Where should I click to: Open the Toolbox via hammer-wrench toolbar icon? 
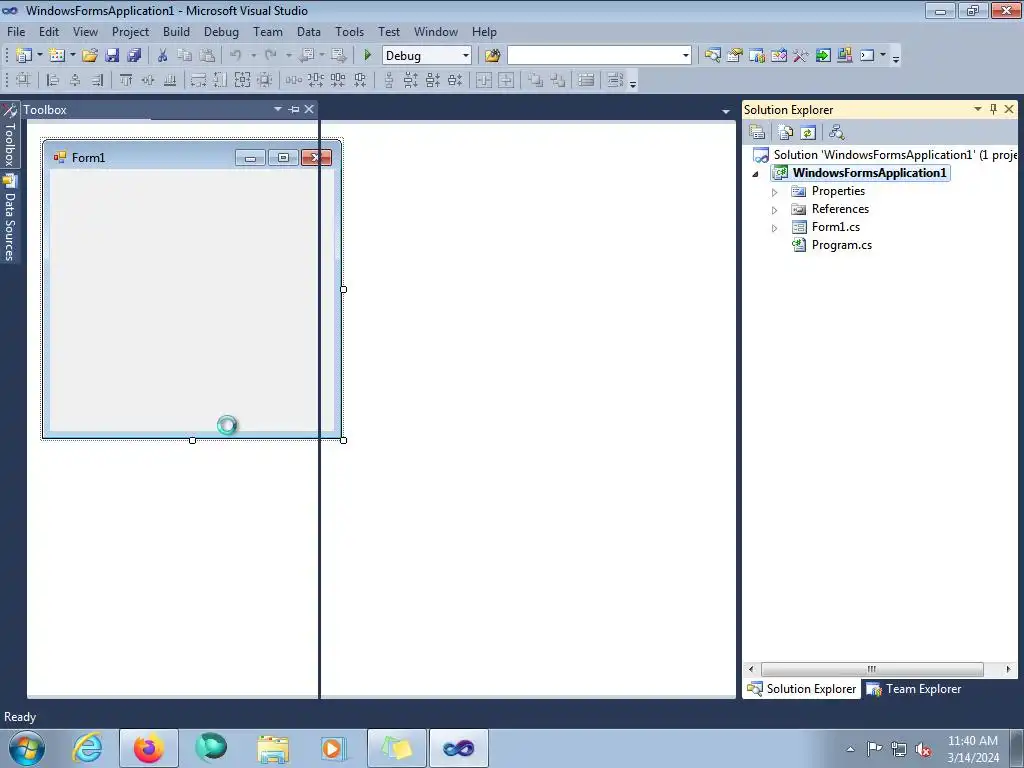(x=801, y=56)
